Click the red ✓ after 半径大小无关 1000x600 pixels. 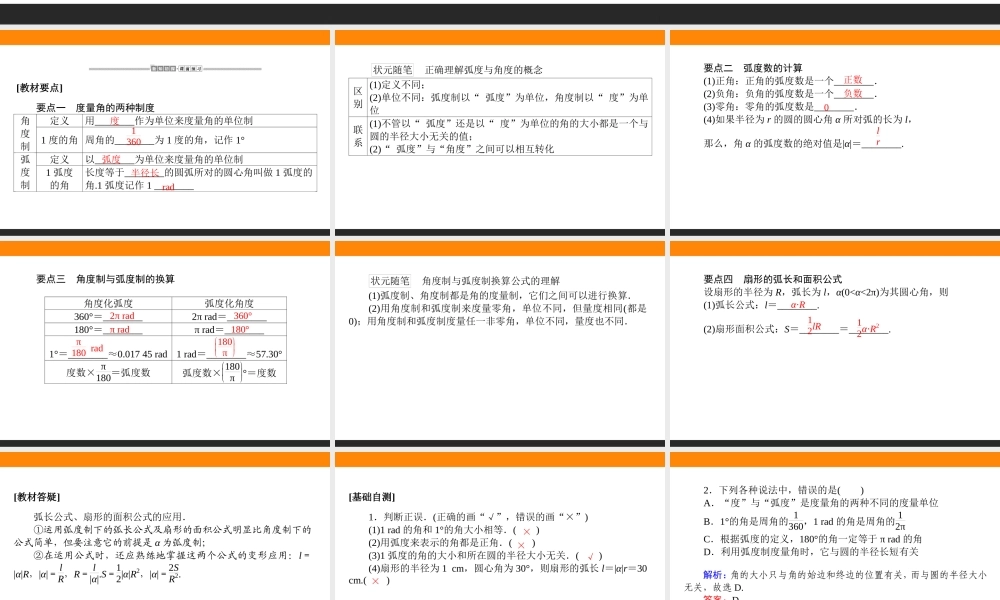(x=591, y=557)
